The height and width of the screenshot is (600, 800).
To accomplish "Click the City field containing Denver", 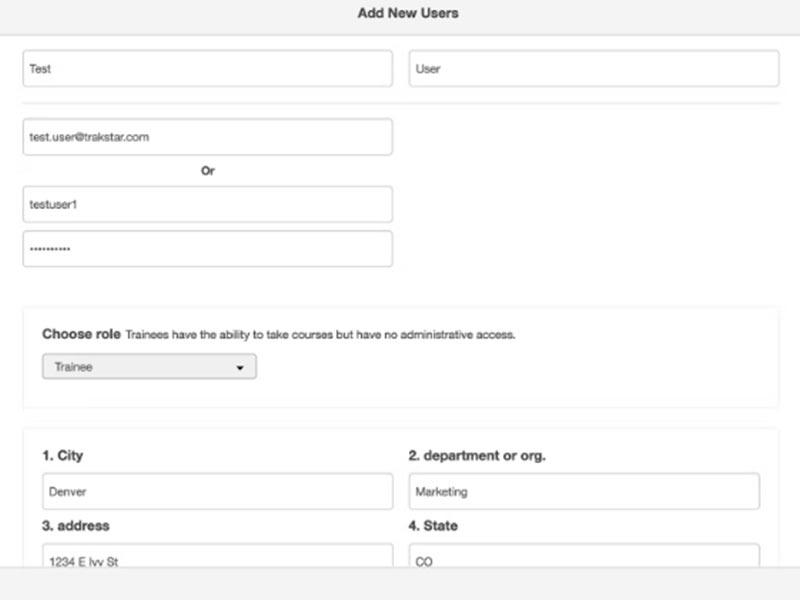I will coord(218,491).
